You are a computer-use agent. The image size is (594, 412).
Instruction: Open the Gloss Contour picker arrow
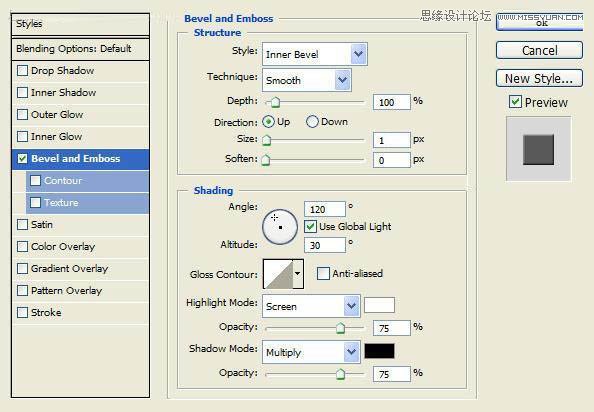point(298,274)
